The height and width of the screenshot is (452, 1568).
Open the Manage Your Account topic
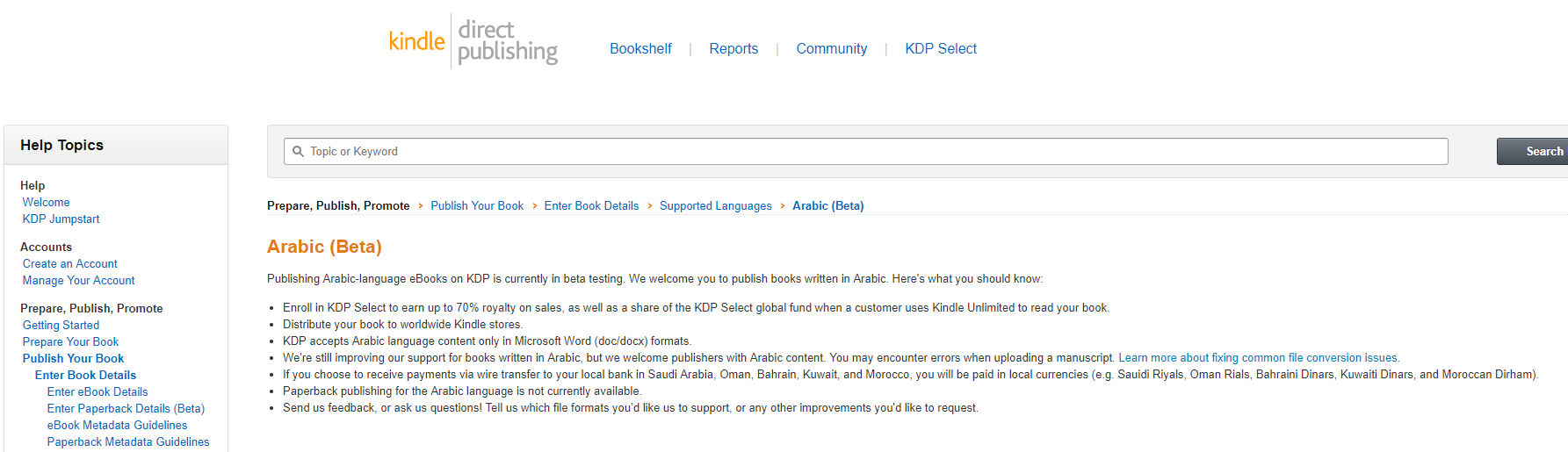point(78,280)
